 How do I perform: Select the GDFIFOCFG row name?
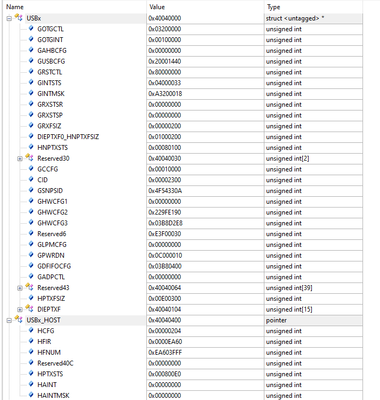[x=54, y=266]
